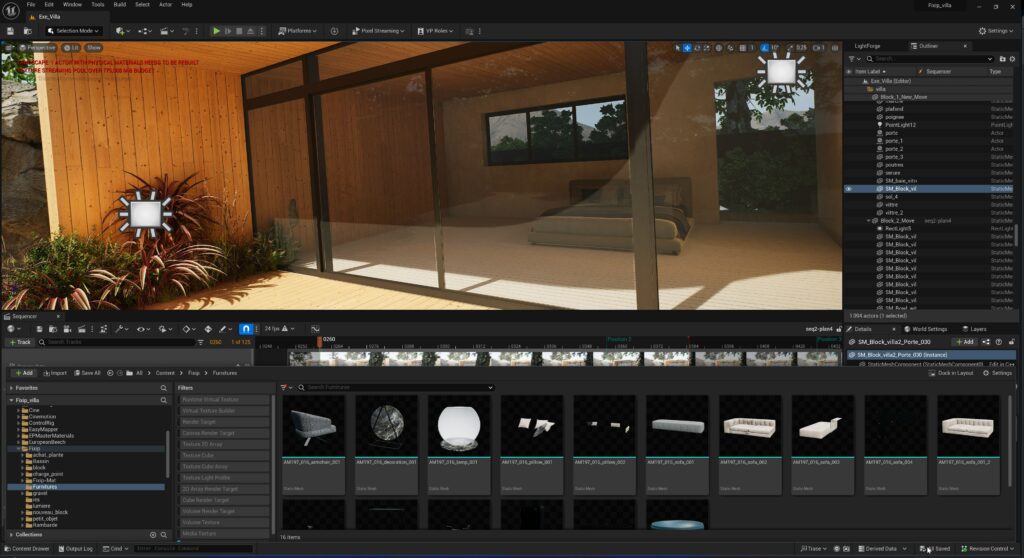Click the Save All button
This screenshot has width=1024, height=558.
86,373
